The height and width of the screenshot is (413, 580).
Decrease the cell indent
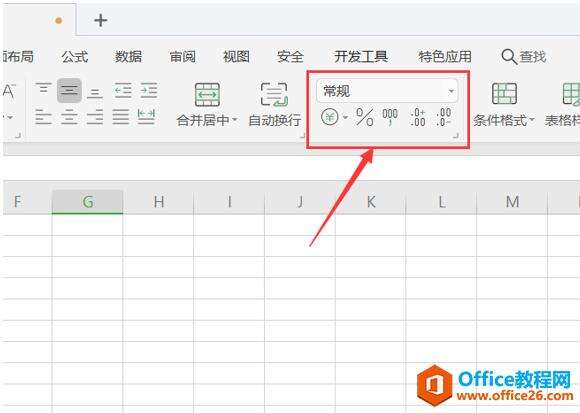pyautogui.click(x=123, y=91)
